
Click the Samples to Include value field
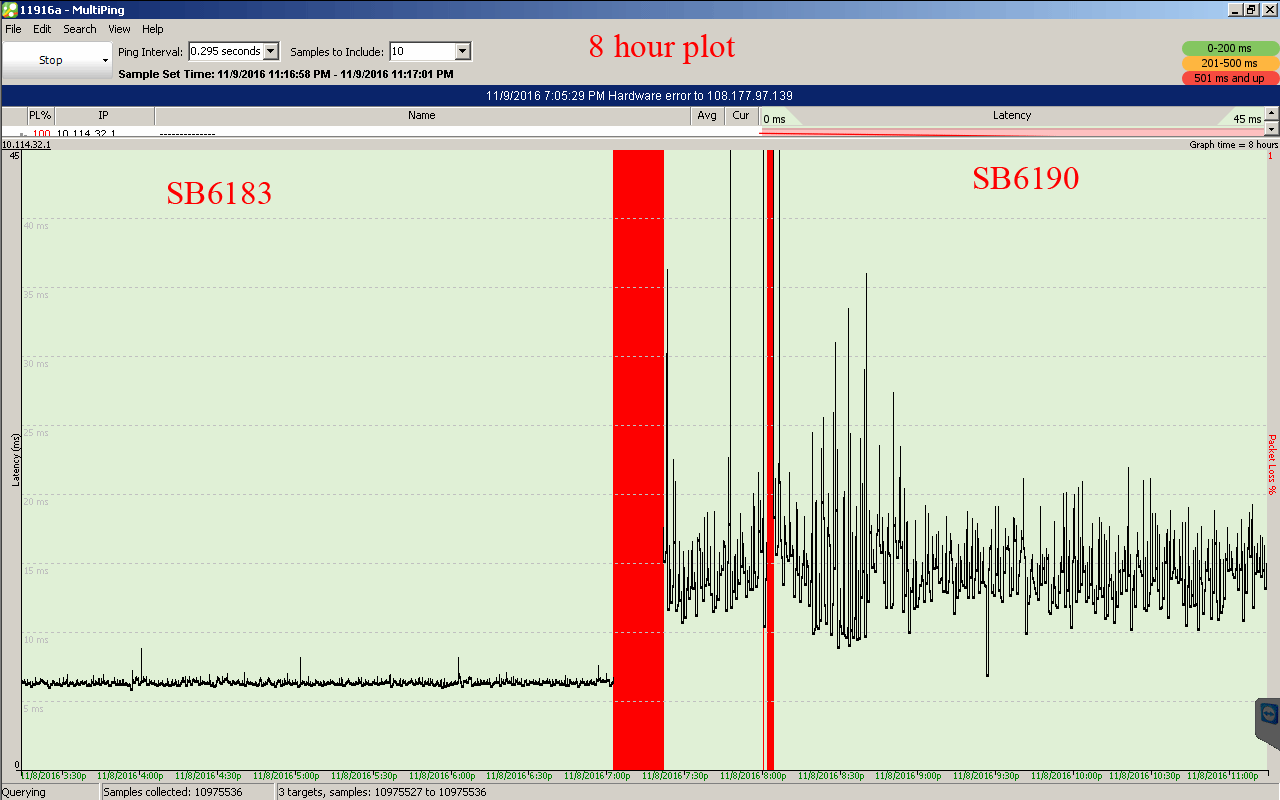coord(422,51)
